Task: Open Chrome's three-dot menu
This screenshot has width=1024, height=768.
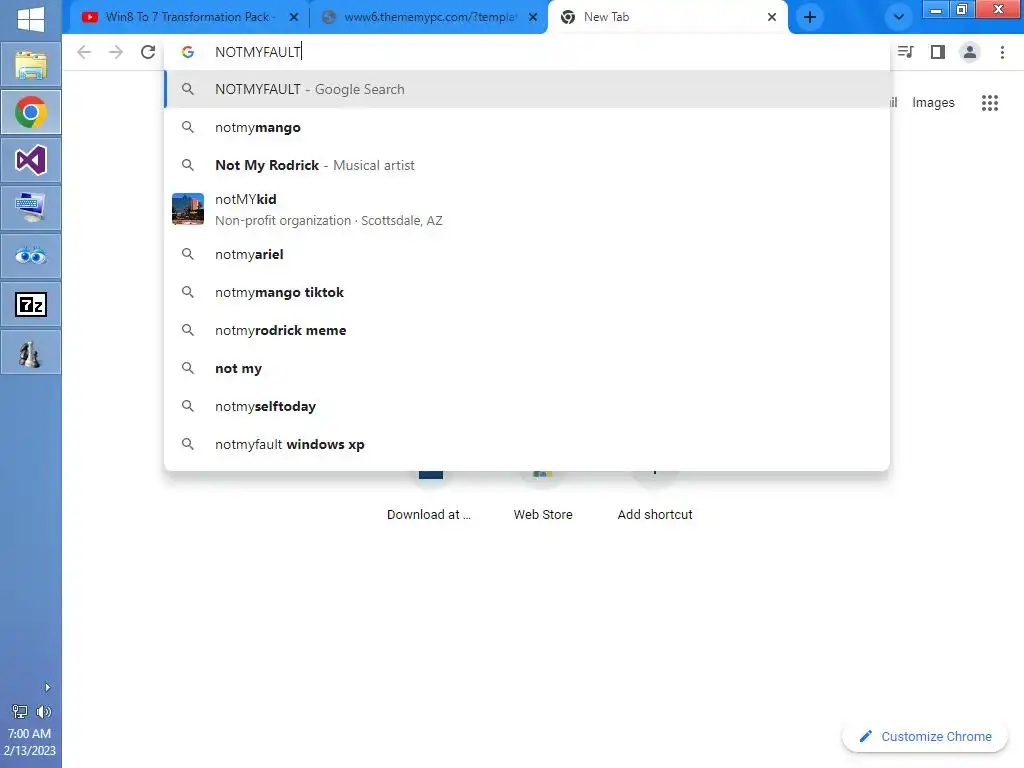Action: (x=1002, y=52)
